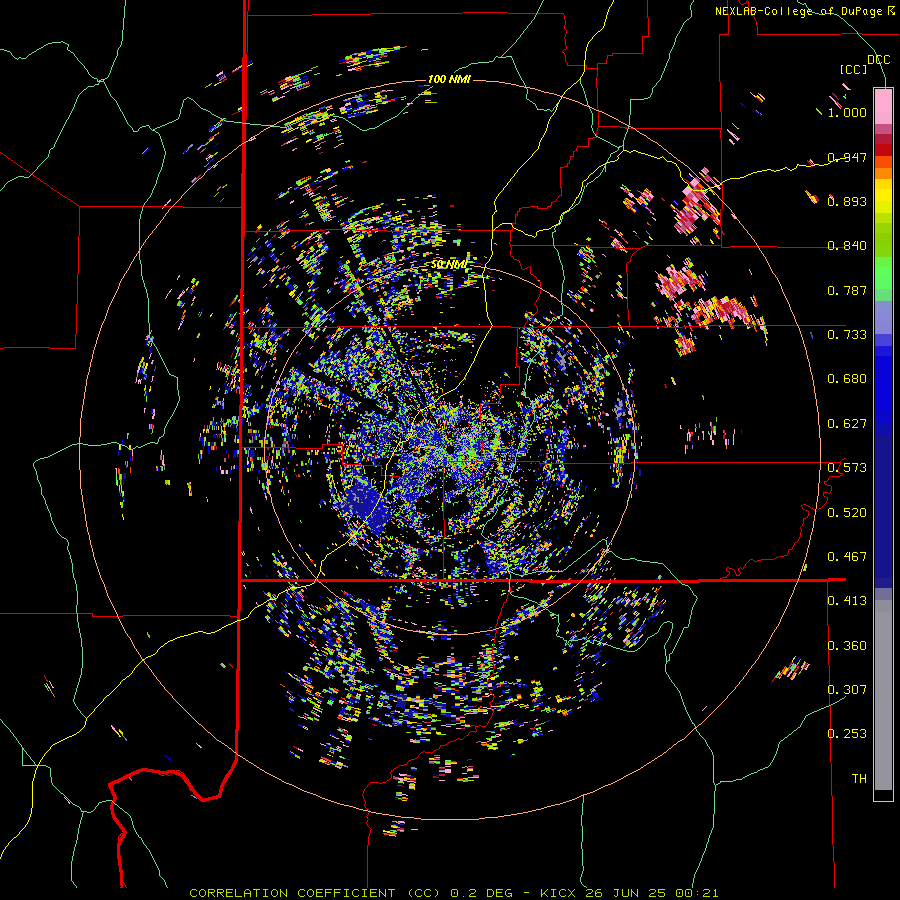Click the DCC label above the color bar
The height and width of the screenshot is (900, 900).
[x=878, y=60]
